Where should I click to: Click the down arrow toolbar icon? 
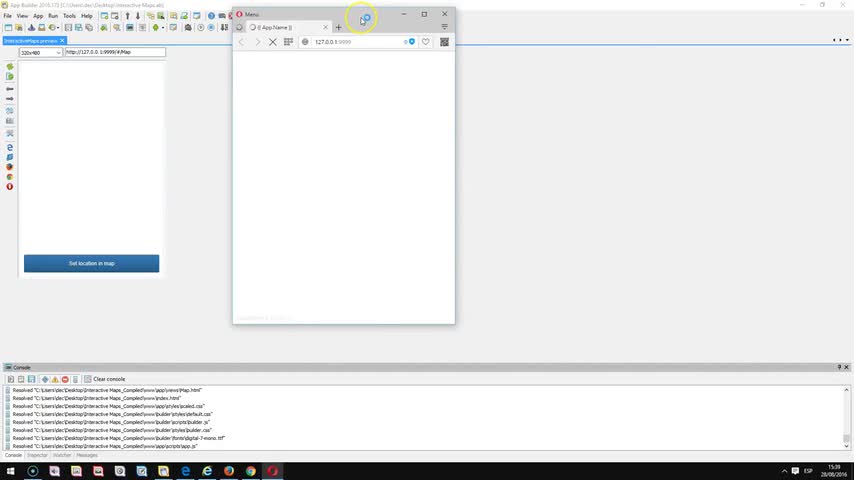[138, 16]
